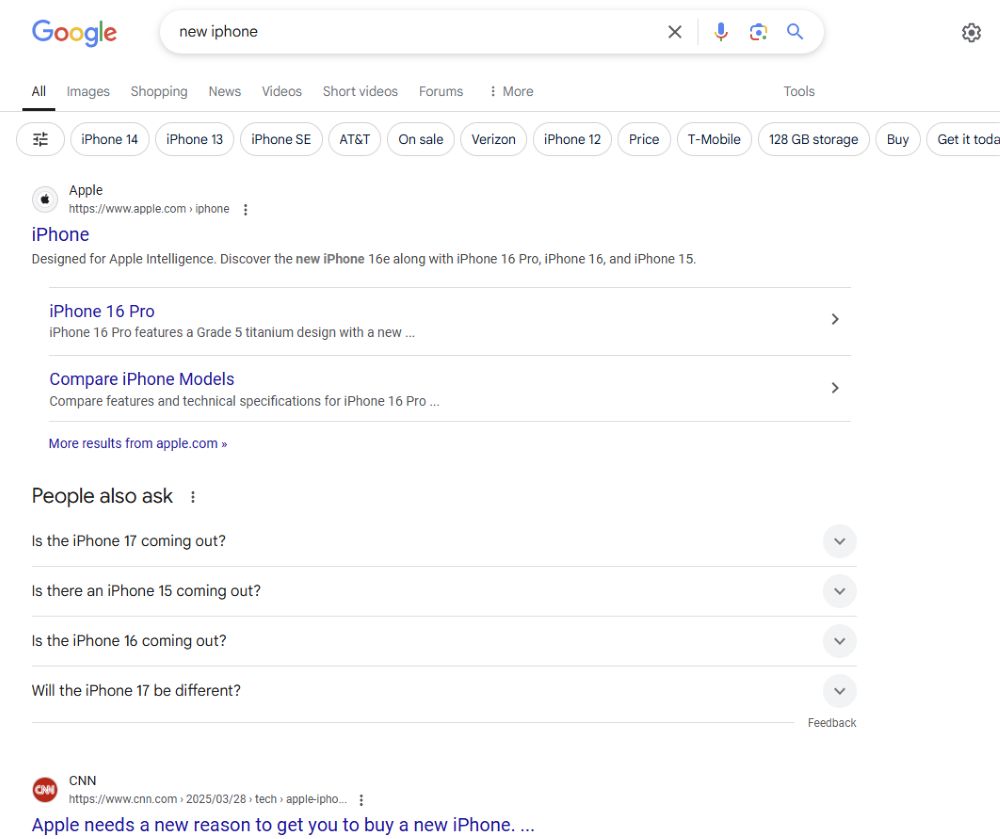Apply the Get it today filter chip
Screen dimensions: 1000x839
(964, 139)
